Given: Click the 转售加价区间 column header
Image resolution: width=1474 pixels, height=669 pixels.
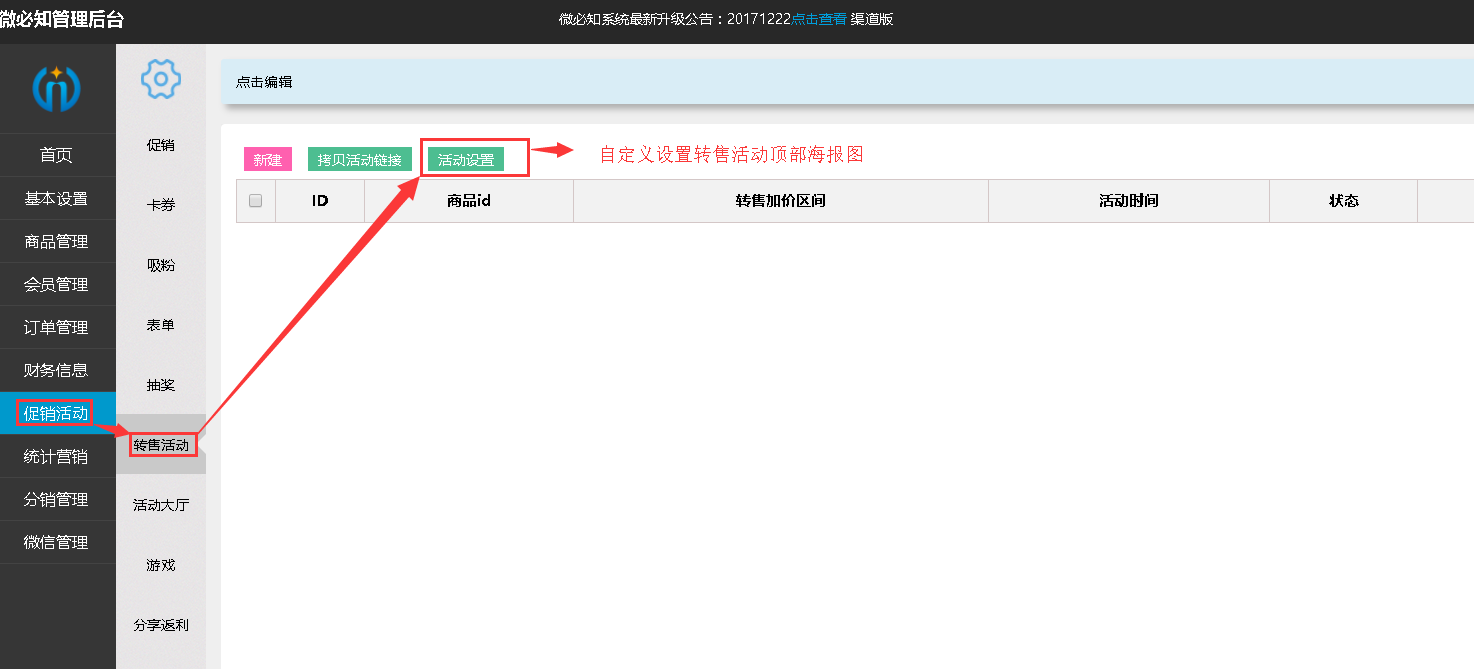Looking at the screenshot, I should click(780, 201).
